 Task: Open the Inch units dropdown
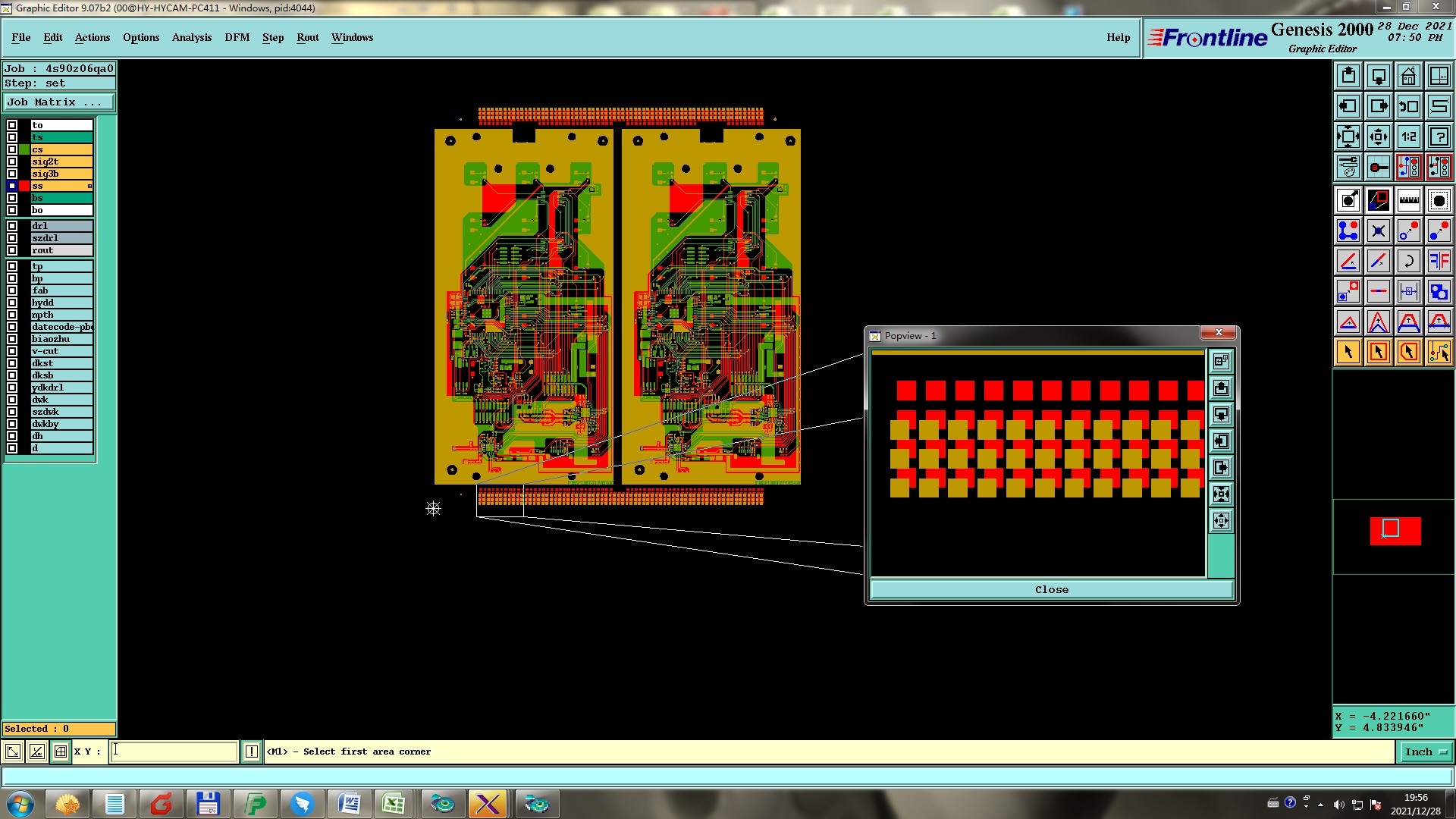tap(1426, 752)
